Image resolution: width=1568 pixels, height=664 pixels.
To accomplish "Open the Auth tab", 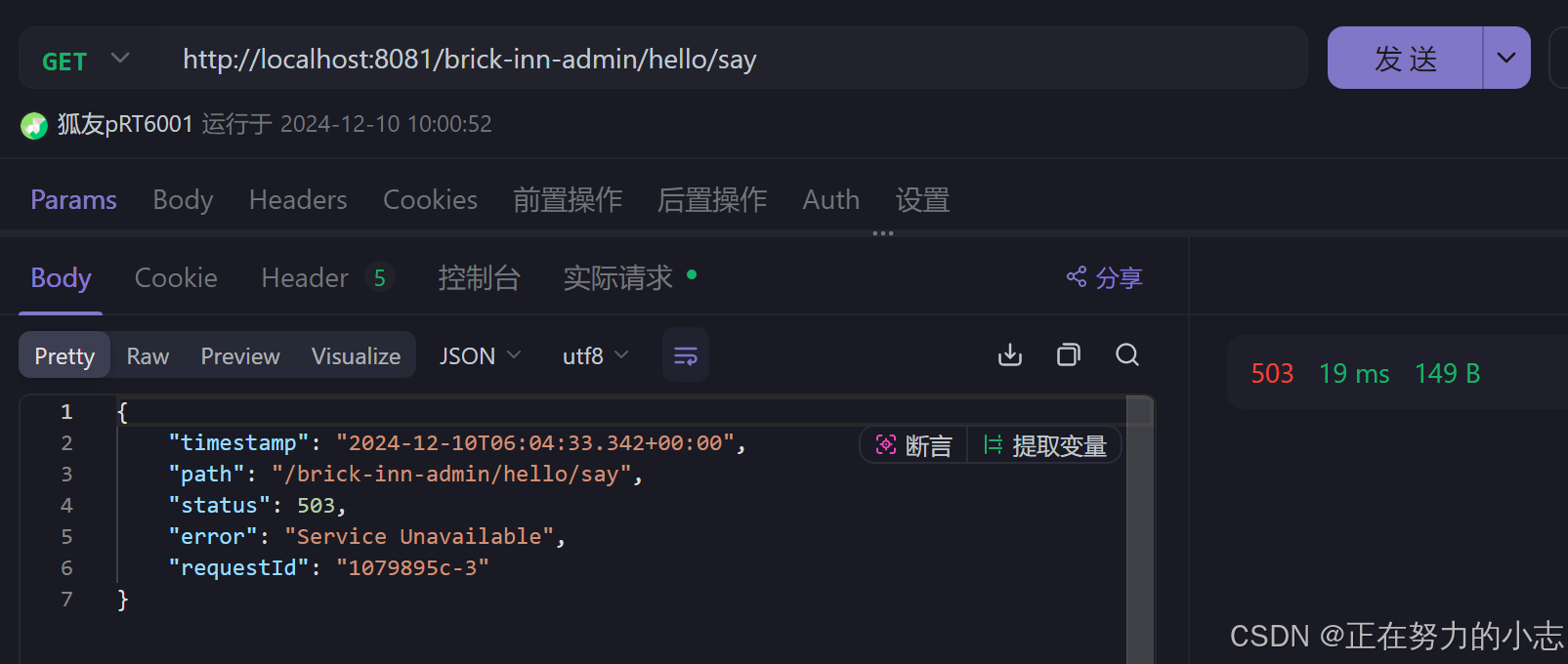I will pyautogui.click(x=831, y=199).
